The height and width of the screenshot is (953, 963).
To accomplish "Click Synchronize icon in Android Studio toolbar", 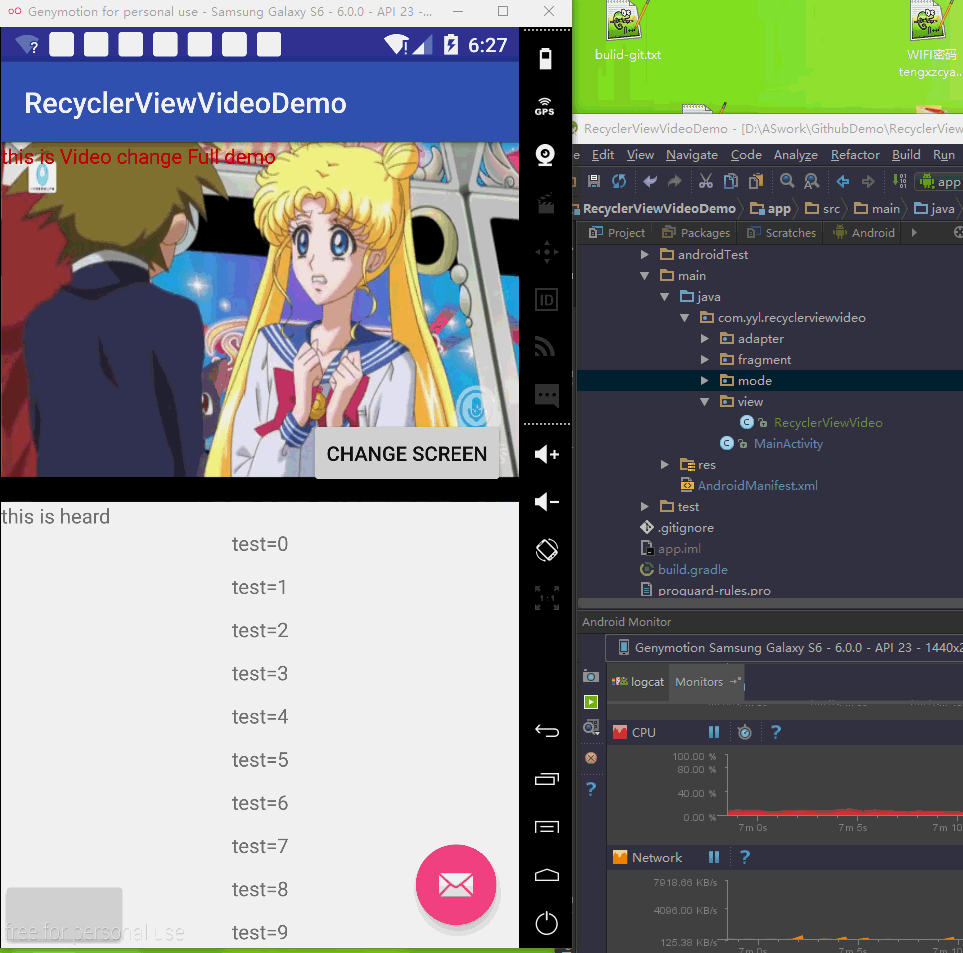I will point(619,181).
